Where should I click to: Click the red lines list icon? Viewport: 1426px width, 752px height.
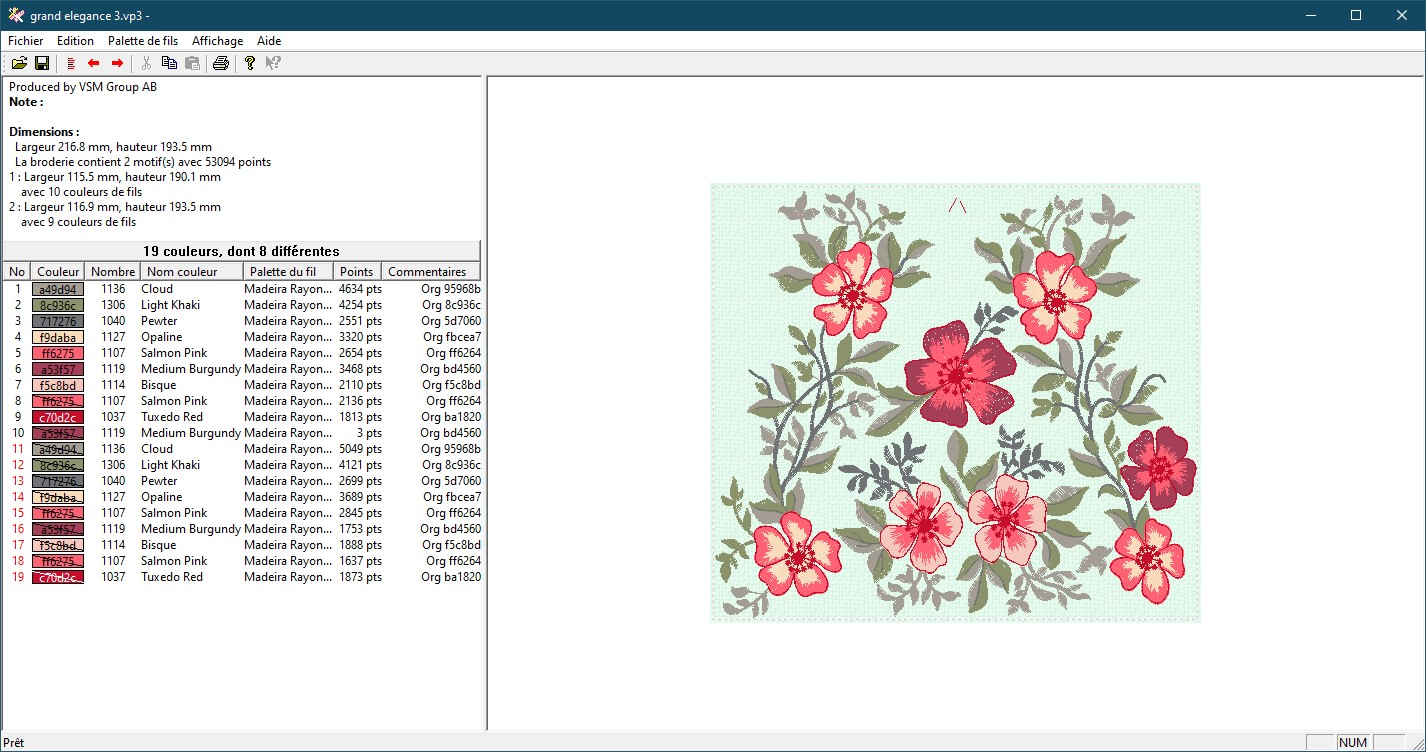click(71, 63)
